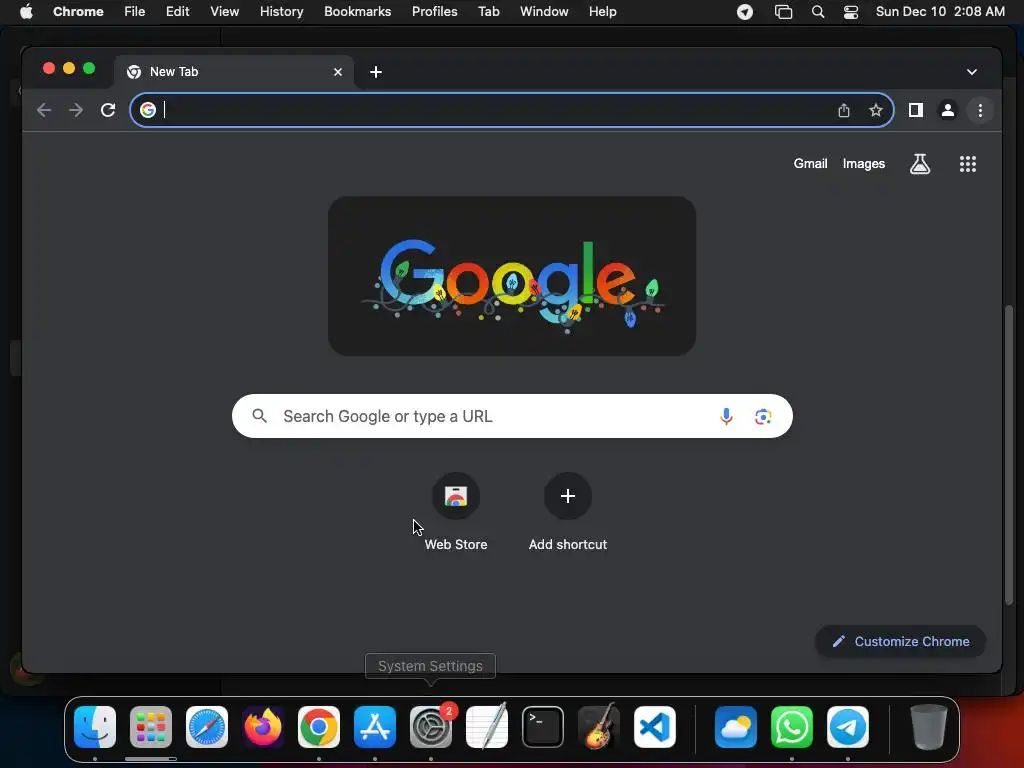Open the profile avatar menu
Image resolution: width=1024 pixels, height=768 pixels.
(x=948, y=110)
